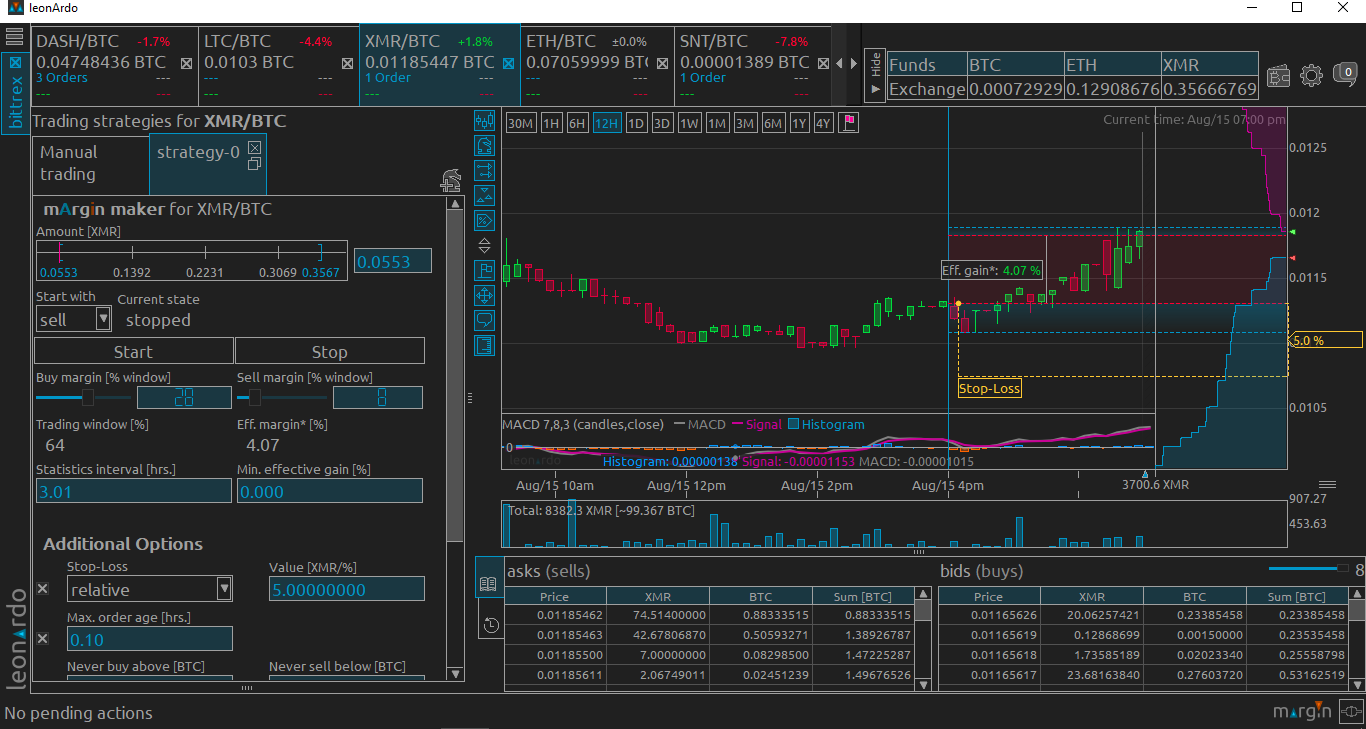The width and height of the screenshot is (1366, 729).
Task: Click the Statistics interval field 3.01
Action: click(x=134, y=491)
